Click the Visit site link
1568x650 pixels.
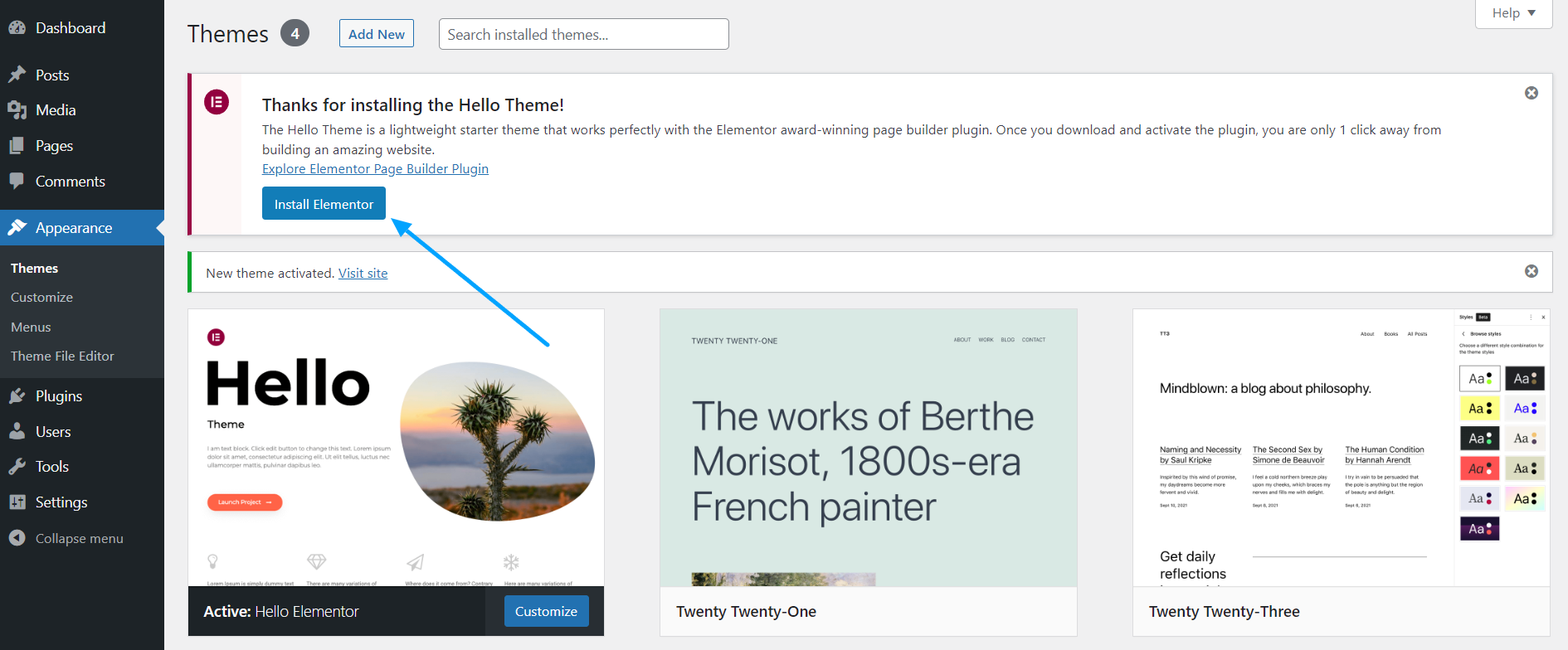click(x=363, y=273)
